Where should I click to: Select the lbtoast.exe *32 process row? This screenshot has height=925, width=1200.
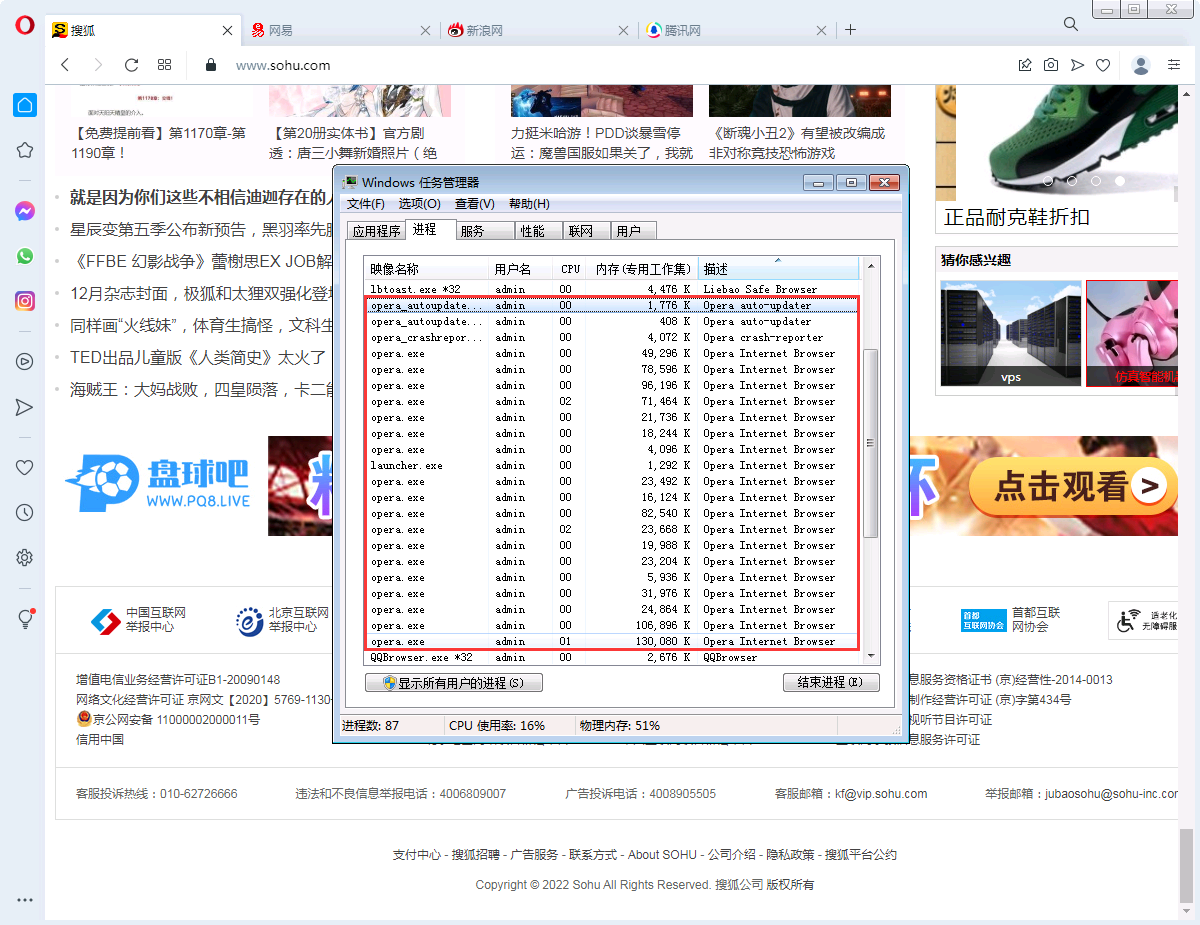click(612, 290)
